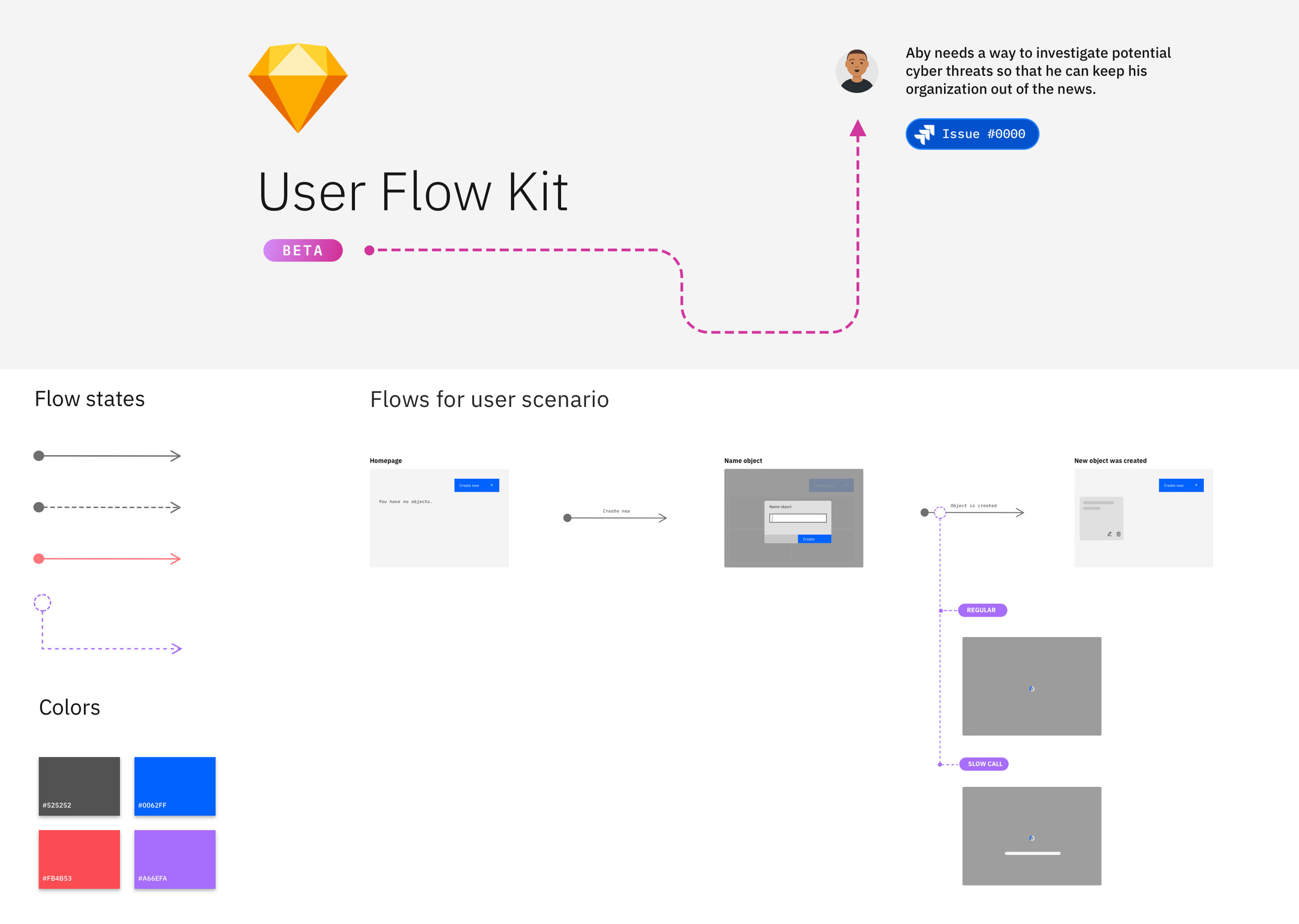This screenshot has height=924, width=1299.
Task: Click plus icon on Homepage Create new button
Action: click(x=492, y=485)
